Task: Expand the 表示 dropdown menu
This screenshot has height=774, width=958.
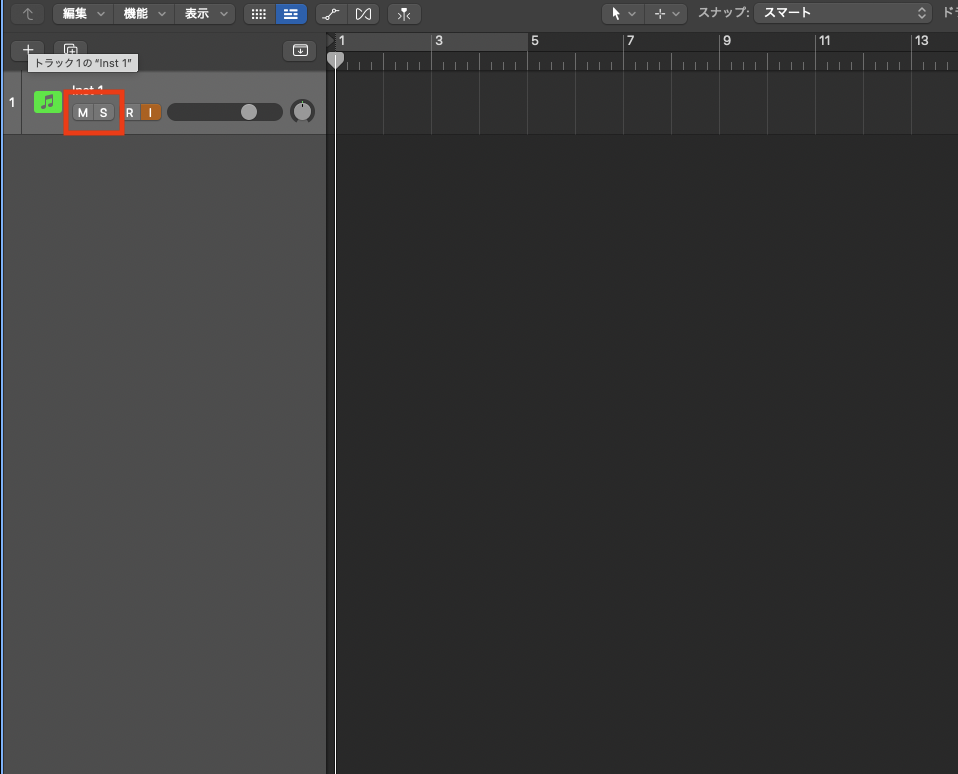Action: (x=204, y=14)
